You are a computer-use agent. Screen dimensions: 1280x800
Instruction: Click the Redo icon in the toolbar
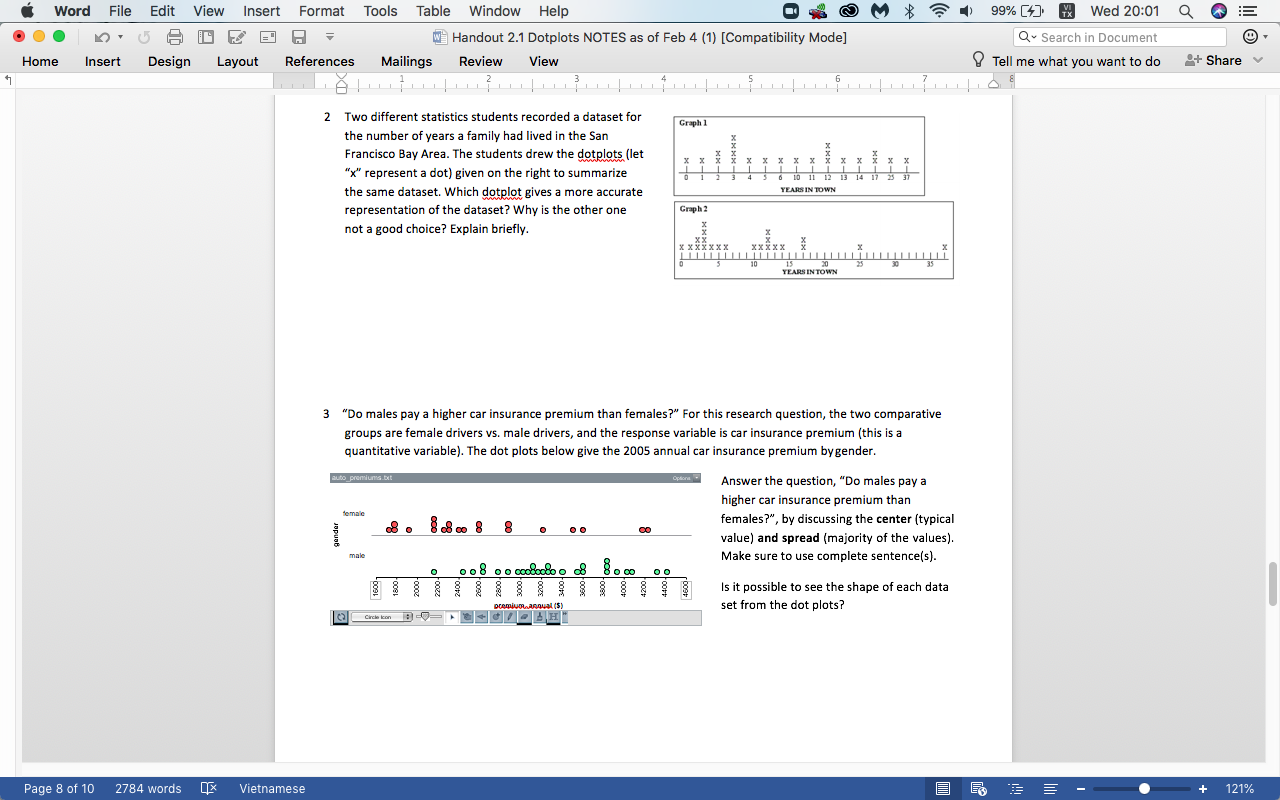tap(145, 37)
